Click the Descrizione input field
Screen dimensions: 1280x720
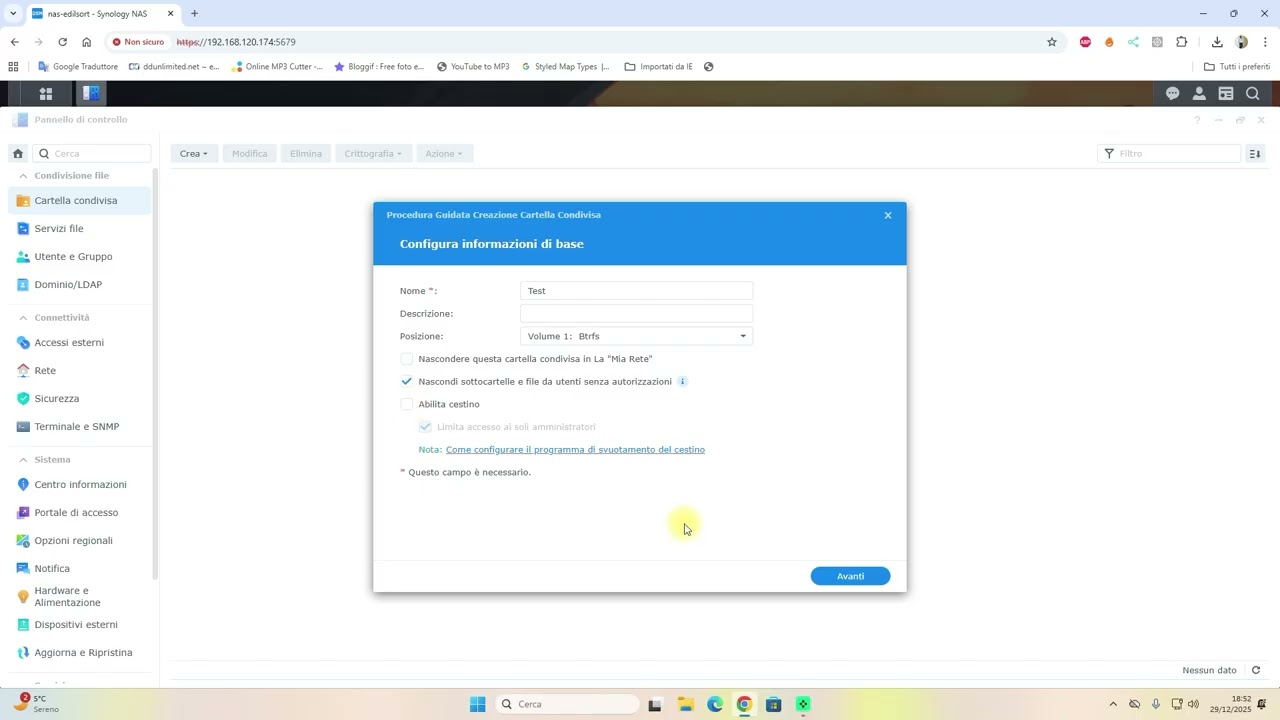(x=636, y=314)
